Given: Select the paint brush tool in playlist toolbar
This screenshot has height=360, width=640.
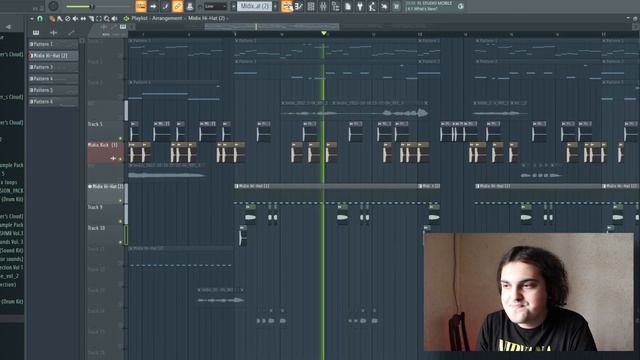Looking at the screenshot, I should click(x=60, y=18).
